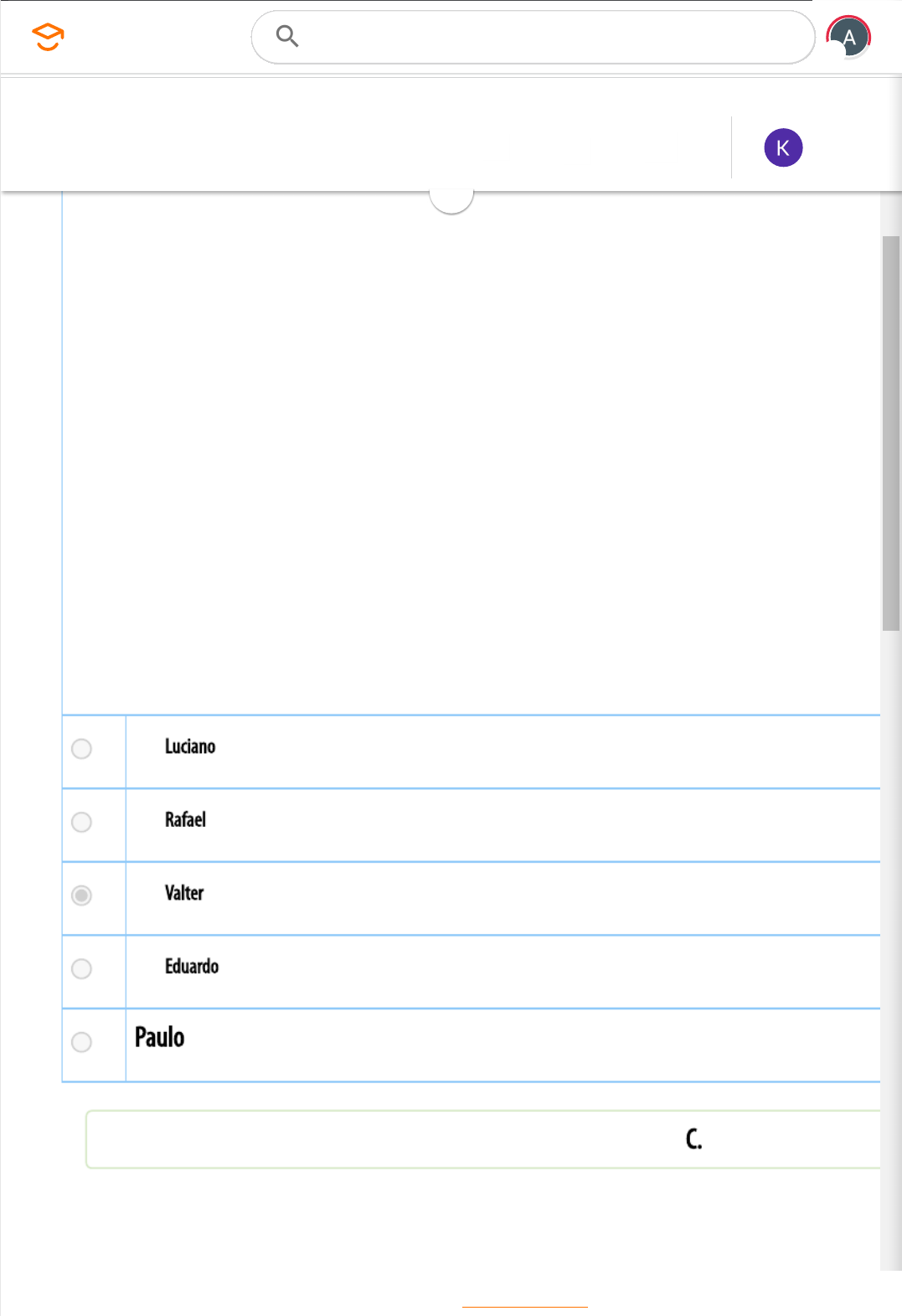This screenshot has height=1316, width=902.
Task: Click the Paulo answer text
Action: [159, 1037]
